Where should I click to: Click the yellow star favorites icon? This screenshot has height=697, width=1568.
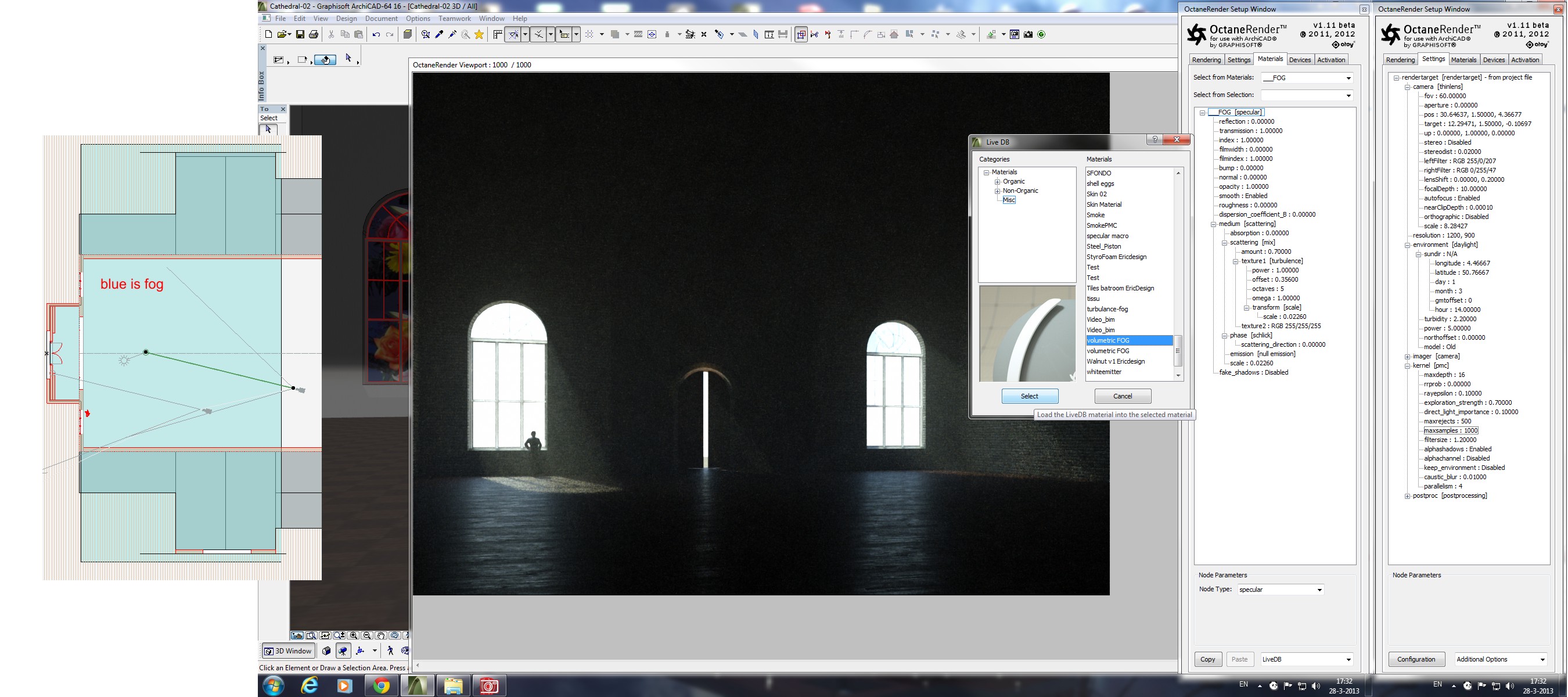479,35
